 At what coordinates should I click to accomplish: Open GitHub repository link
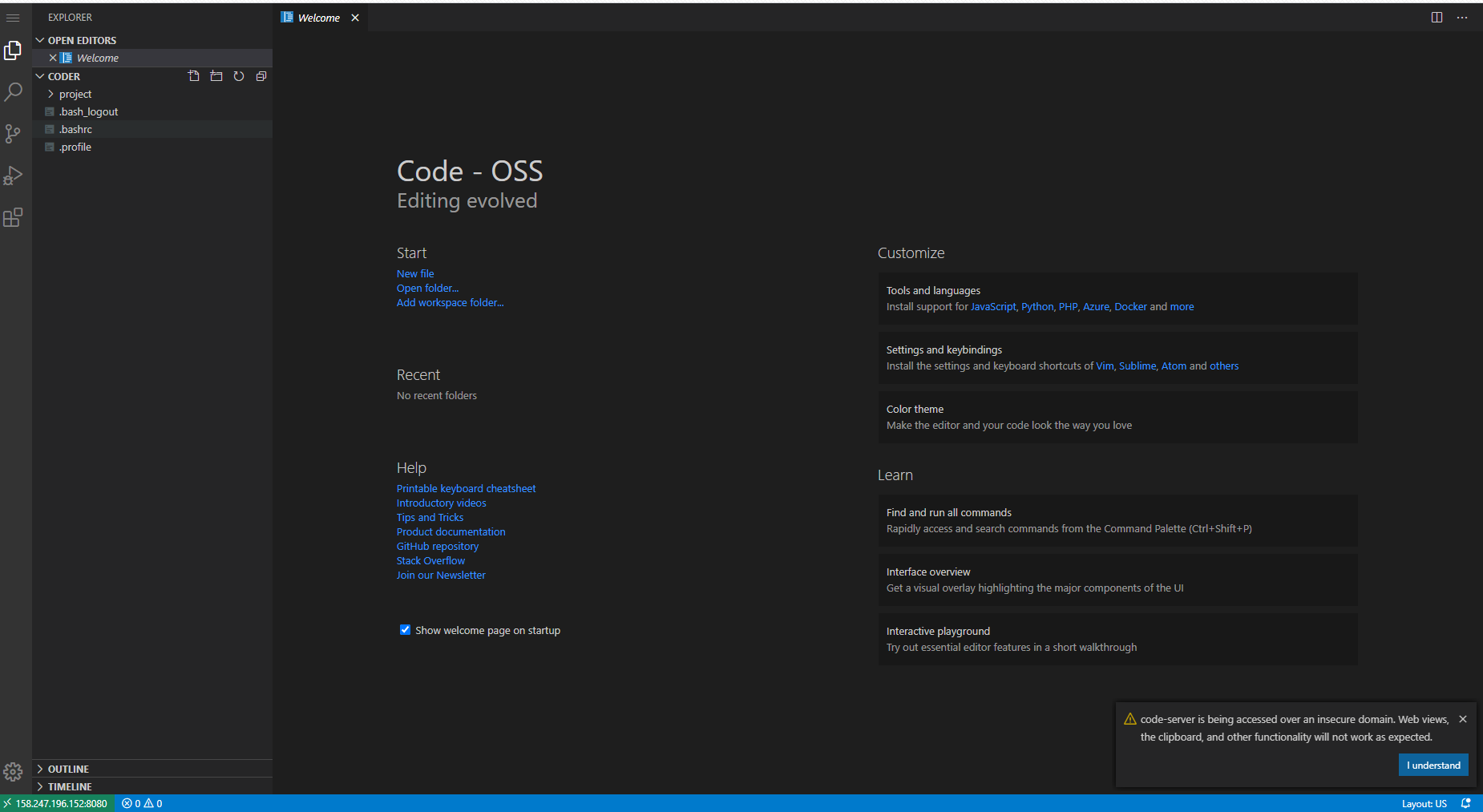[x=437, y=546]
